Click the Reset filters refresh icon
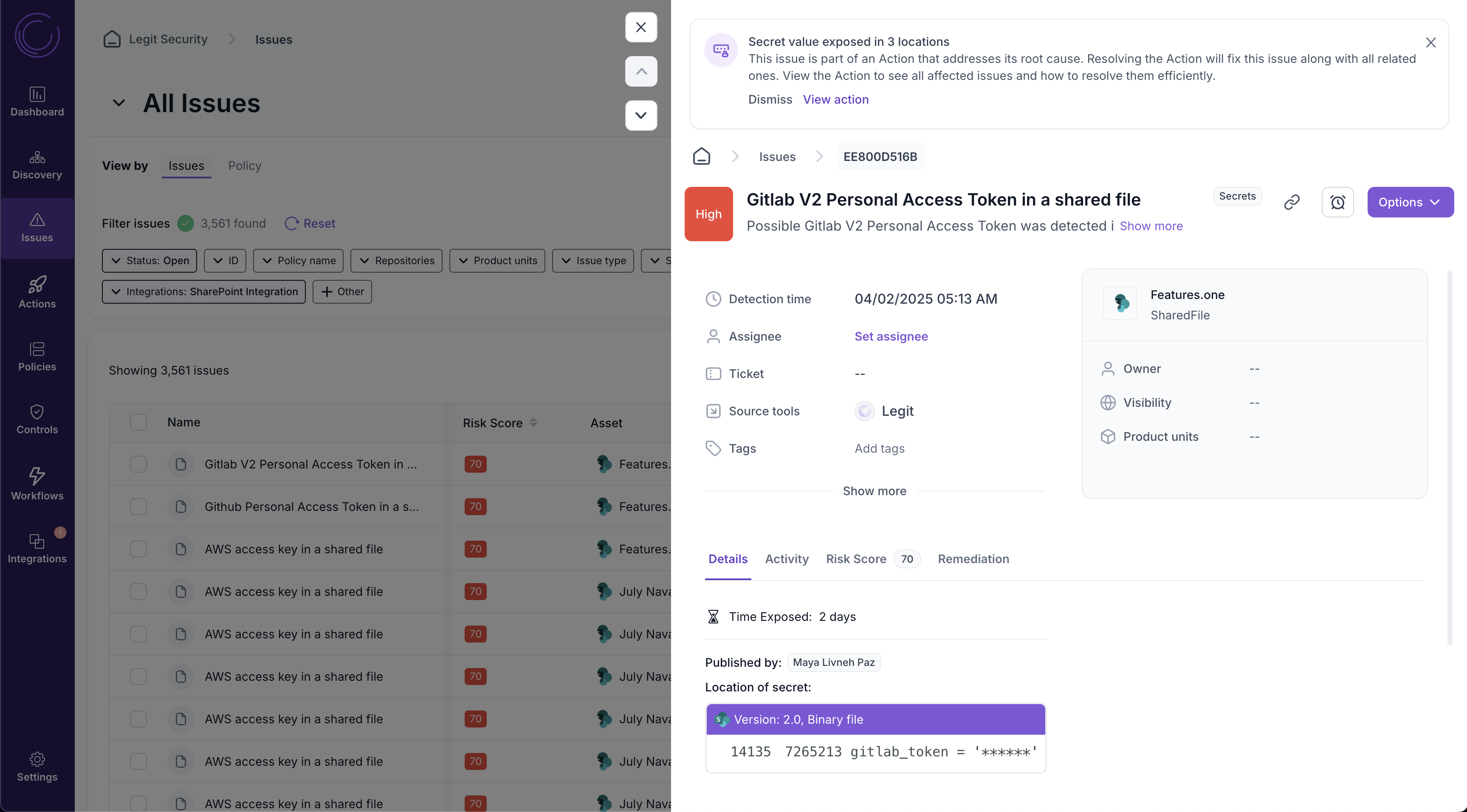 tap(291, 223)
